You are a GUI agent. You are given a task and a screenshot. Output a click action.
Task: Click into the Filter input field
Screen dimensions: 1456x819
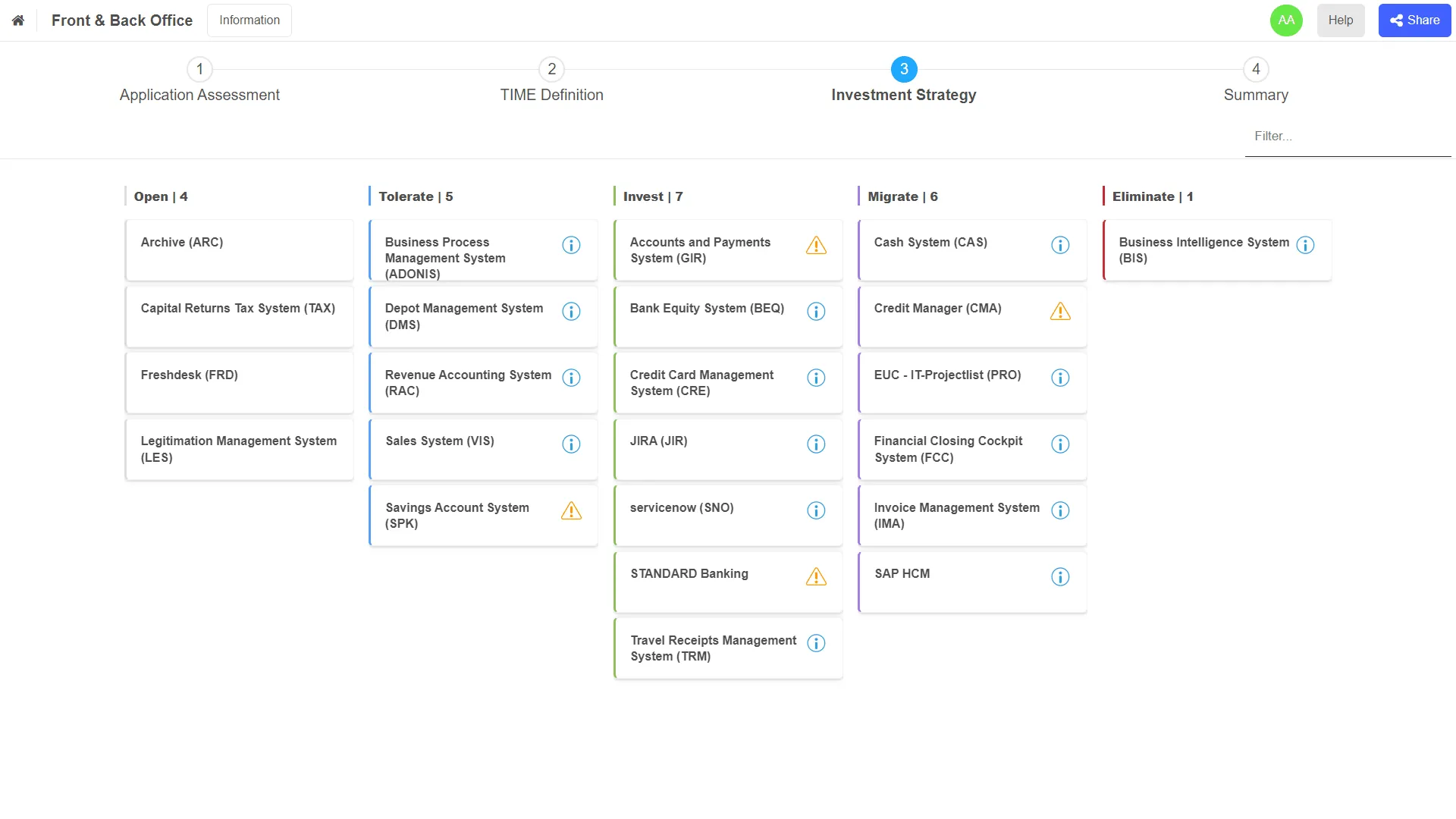[1348, 136]
